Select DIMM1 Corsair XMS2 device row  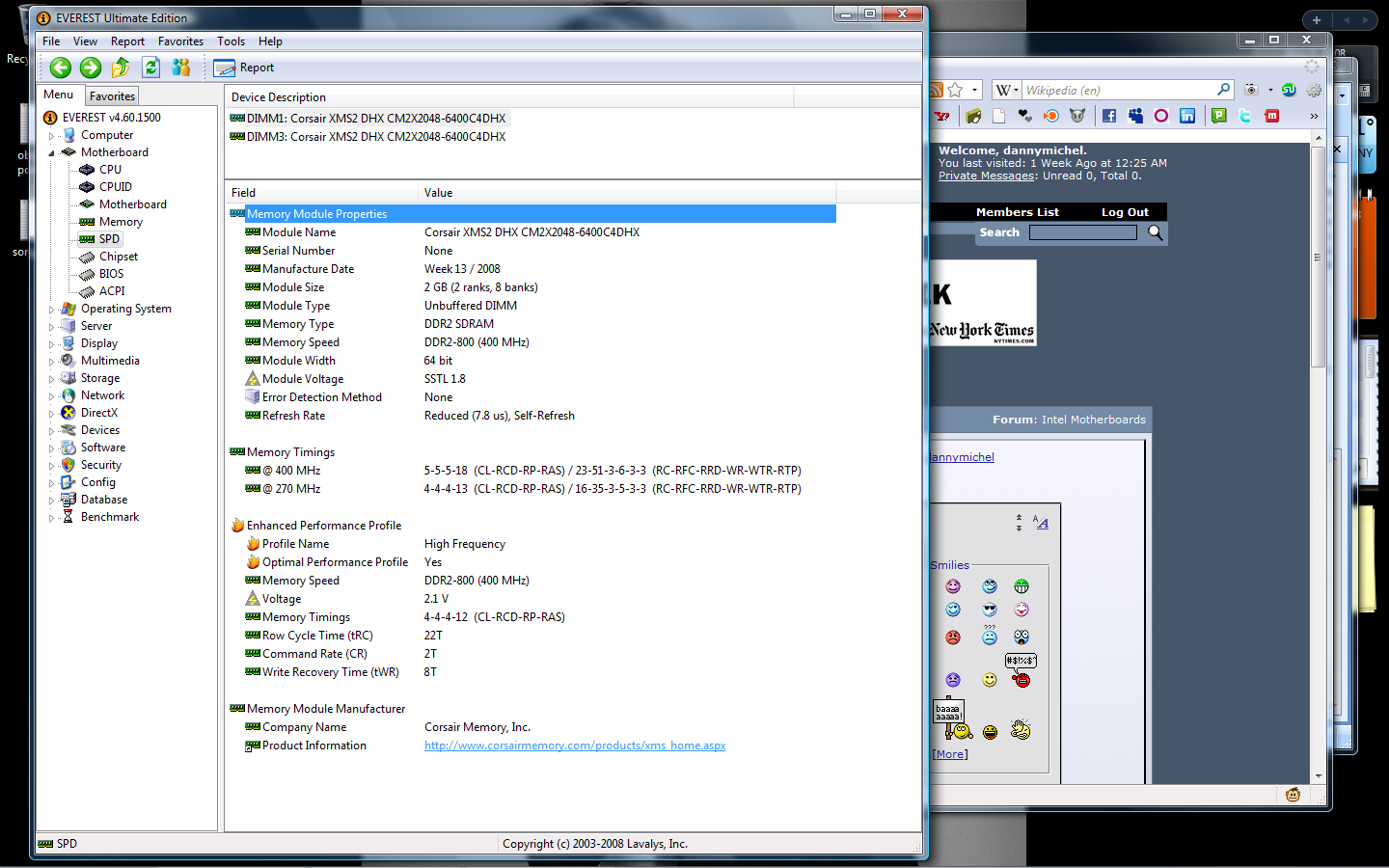[x=368, y=119]
